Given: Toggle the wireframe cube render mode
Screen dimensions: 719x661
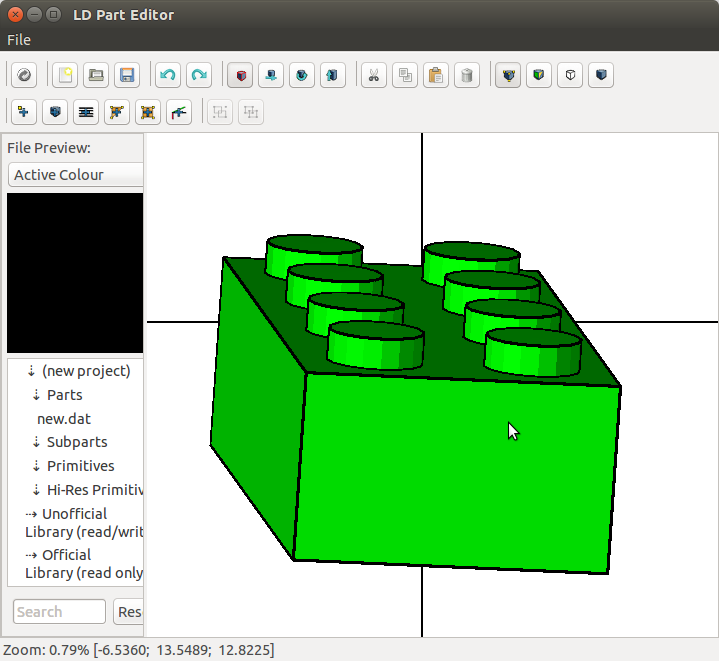Looking at the screenshot, I should click(x=569, y=75).
